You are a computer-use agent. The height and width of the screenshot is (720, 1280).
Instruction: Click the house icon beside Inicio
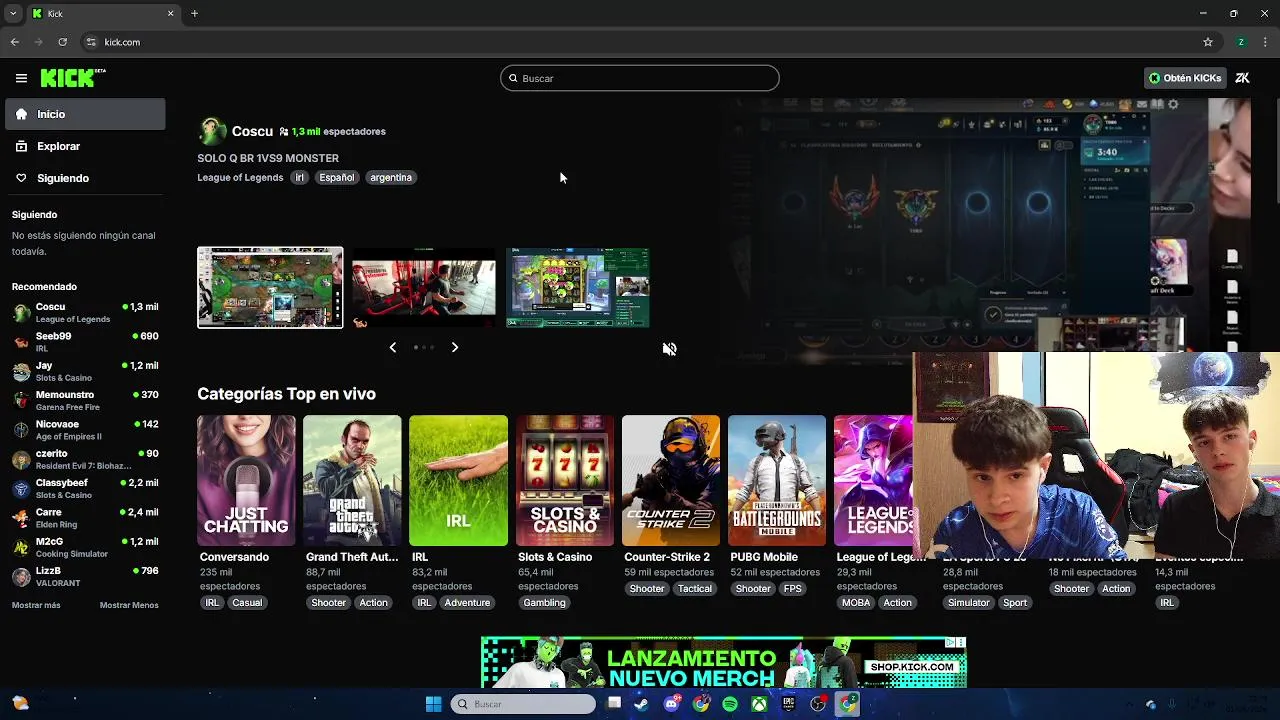pos(21,114)
